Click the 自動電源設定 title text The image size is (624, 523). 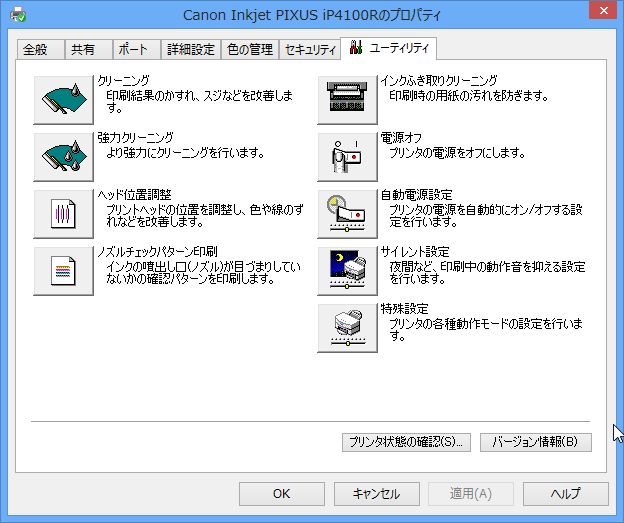coord(417,195)
